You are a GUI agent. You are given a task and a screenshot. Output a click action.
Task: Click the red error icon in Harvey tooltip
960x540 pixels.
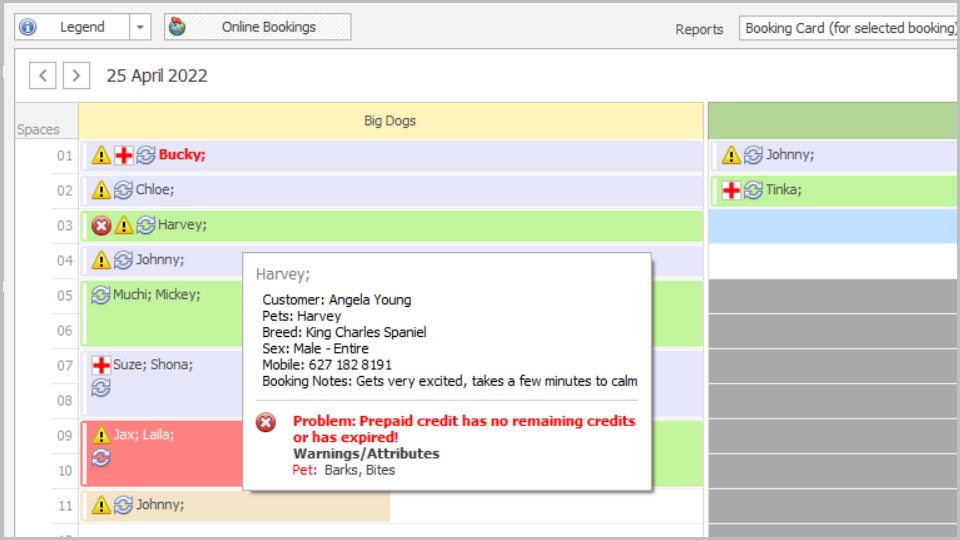tap(266, 422)
